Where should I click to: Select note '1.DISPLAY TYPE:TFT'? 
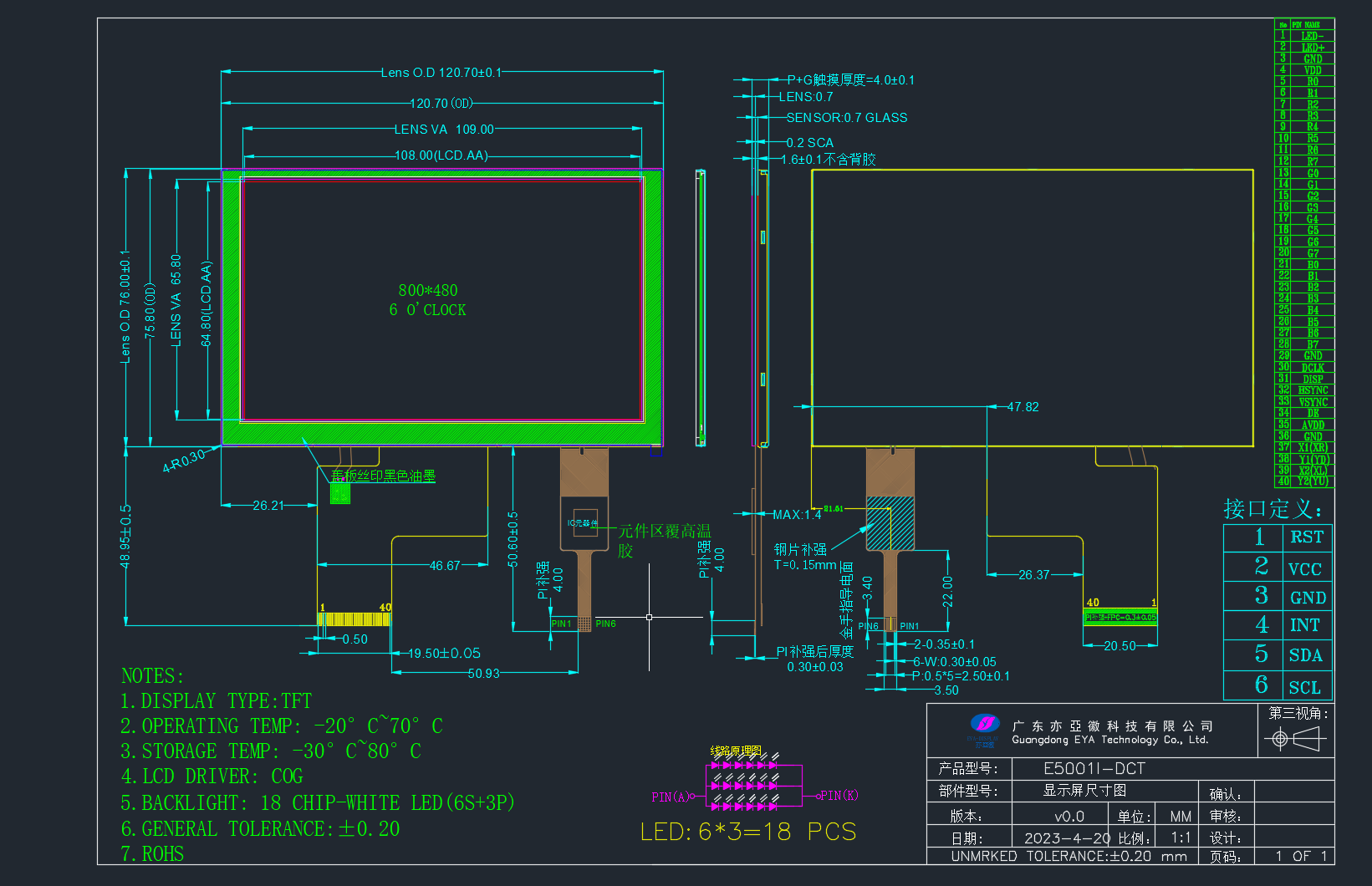tap(216, 701)
